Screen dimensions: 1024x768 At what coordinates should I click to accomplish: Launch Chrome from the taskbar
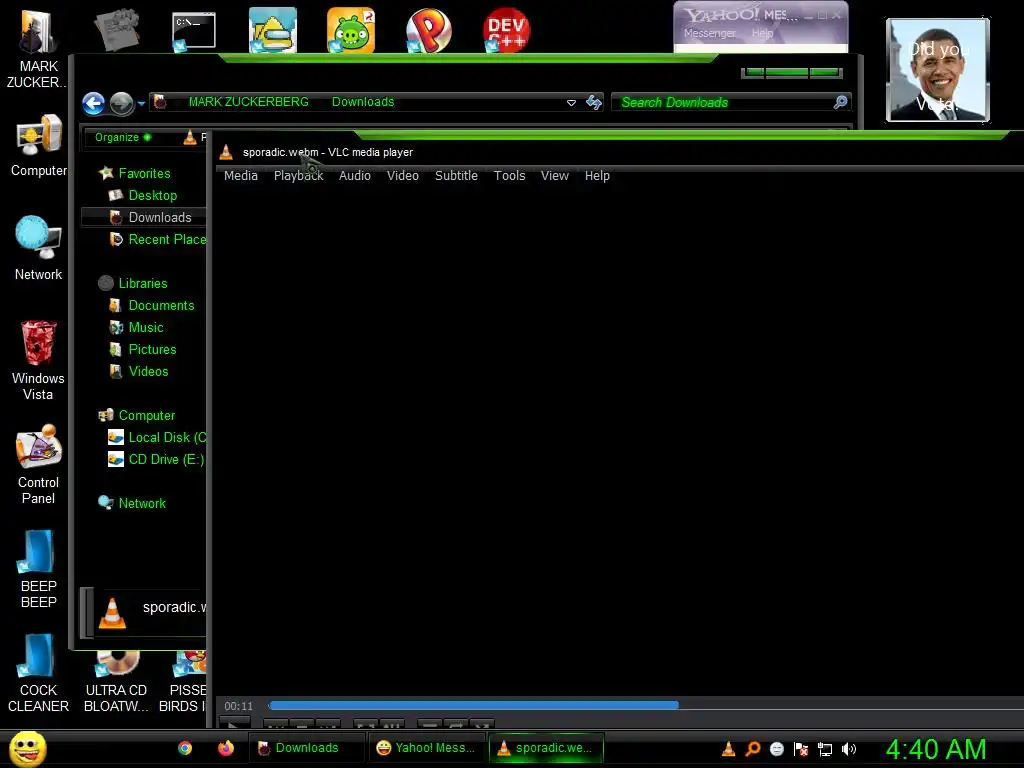point(185,748)
